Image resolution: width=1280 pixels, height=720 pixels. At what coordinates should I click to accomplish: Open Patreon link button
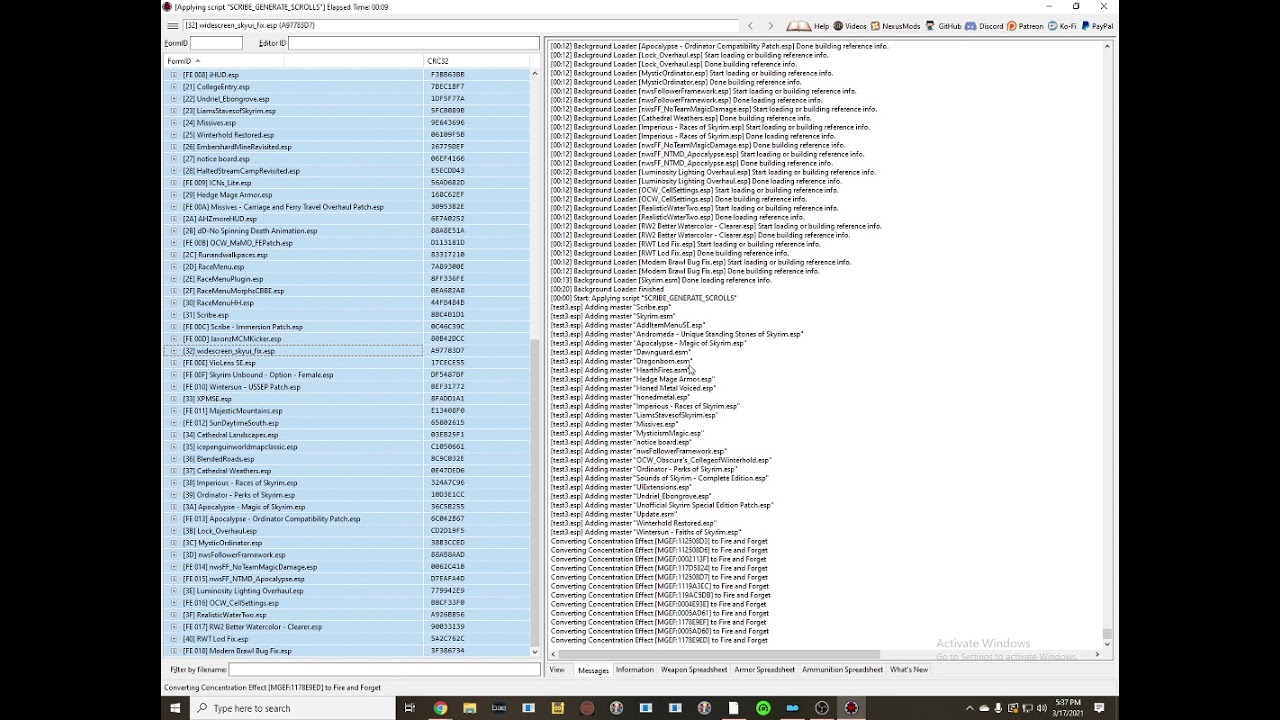tap(1025, 26)
